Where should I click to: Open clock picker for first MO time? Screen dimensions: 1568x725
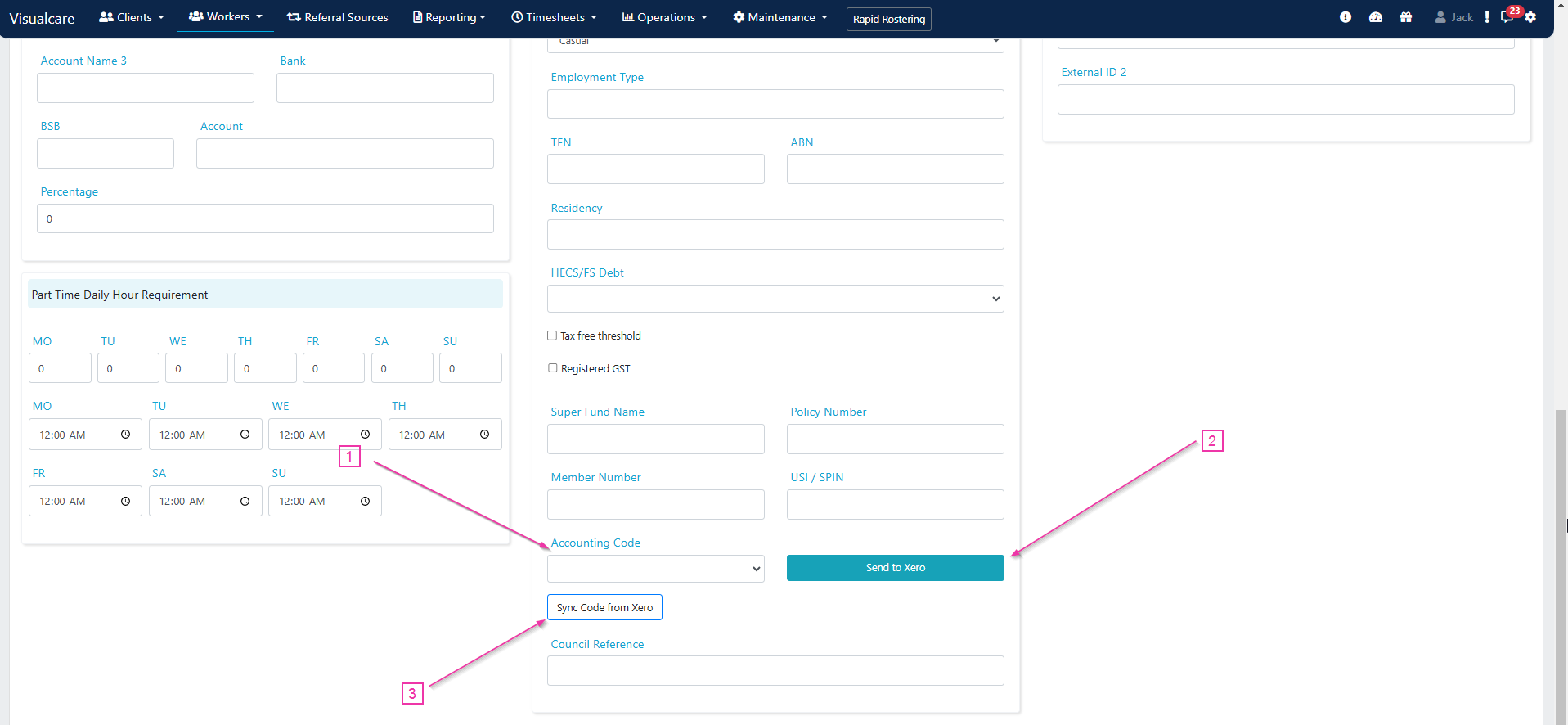(125, 435)
